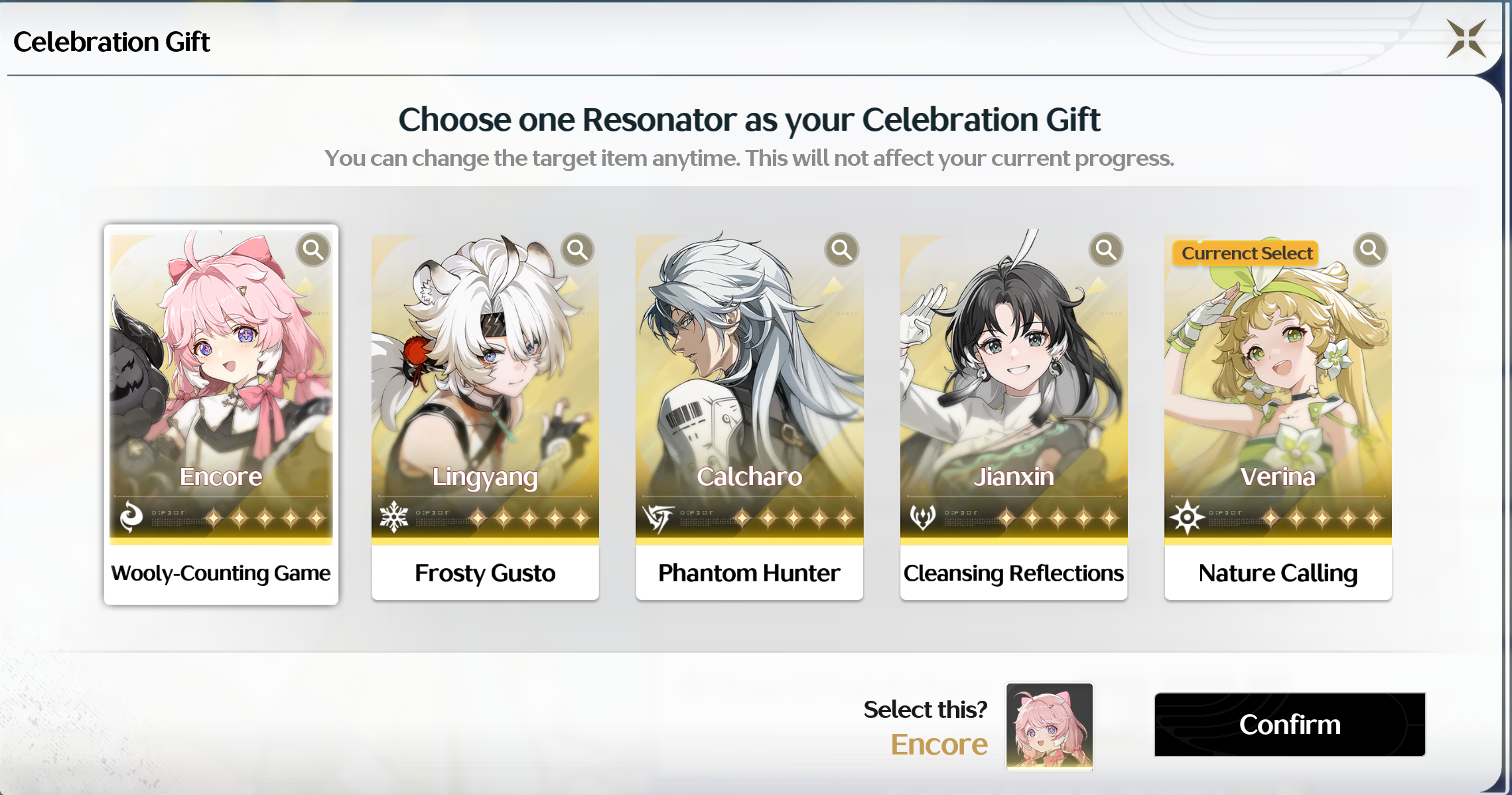
Task: Click the magnifier icon on Lingyang's card
Action: coord(577,250)
